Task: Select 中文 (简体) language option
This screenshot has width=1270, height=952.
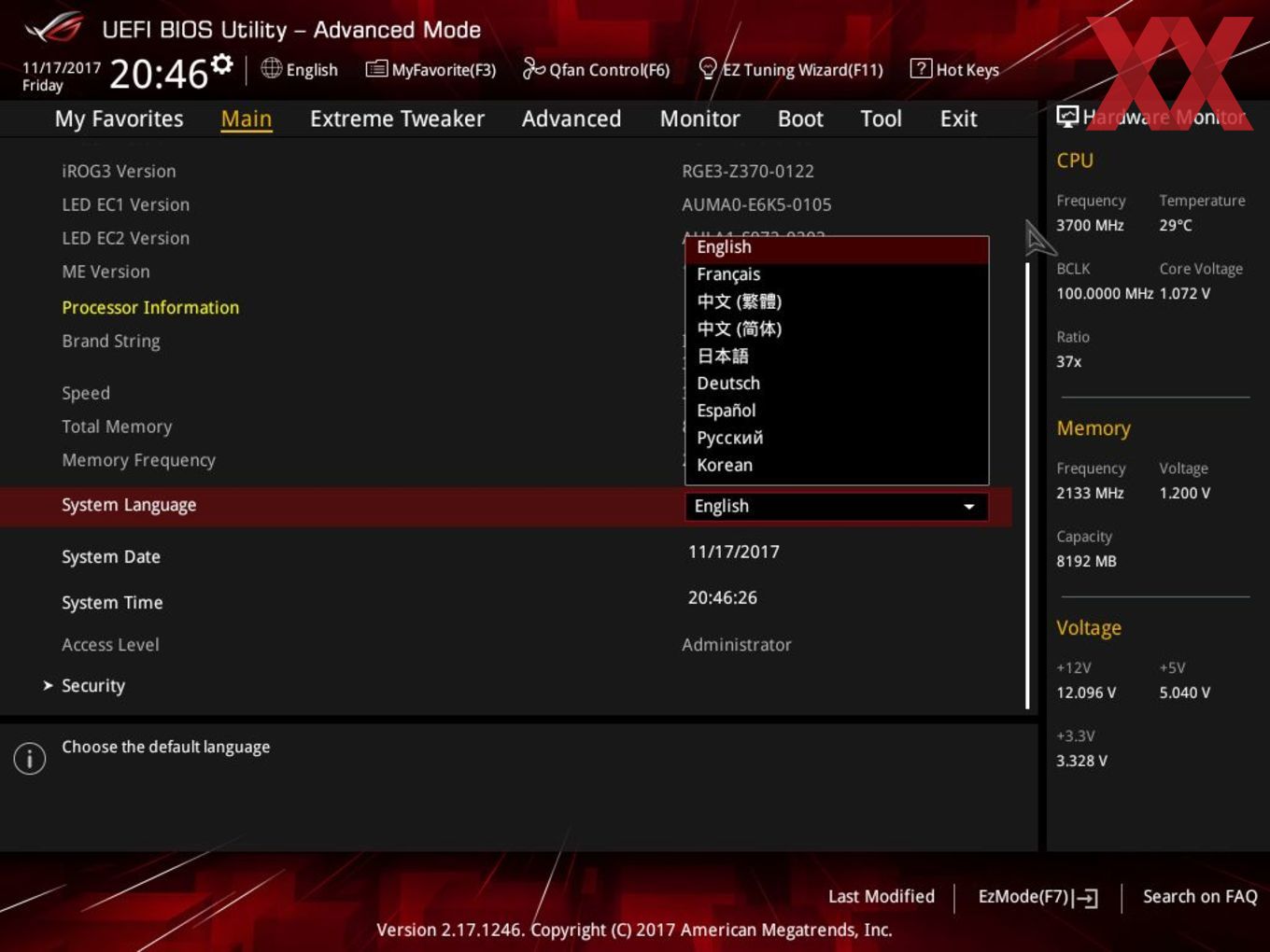Action: click(837, 329)
